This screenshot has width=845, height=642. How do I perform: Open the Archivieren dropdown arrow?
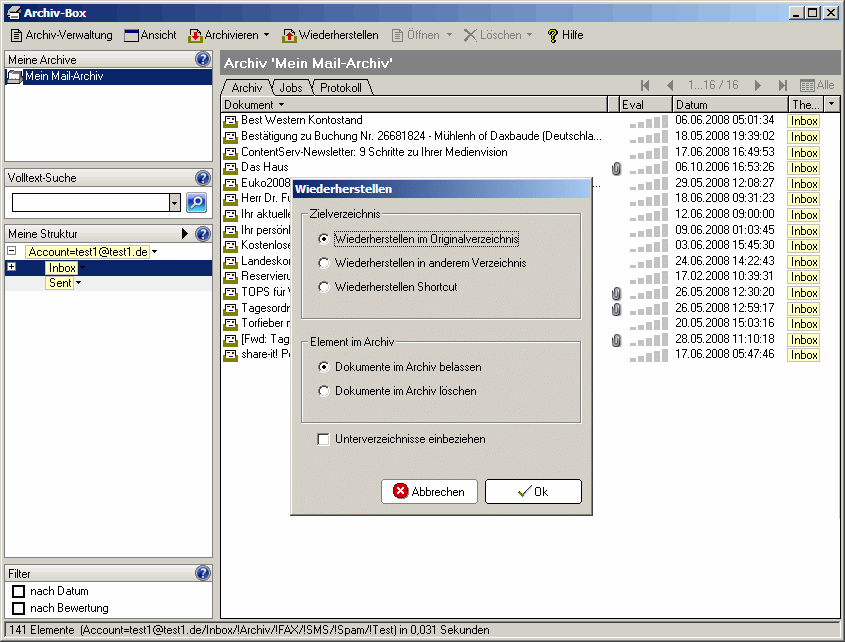click(x=266, y=35)
